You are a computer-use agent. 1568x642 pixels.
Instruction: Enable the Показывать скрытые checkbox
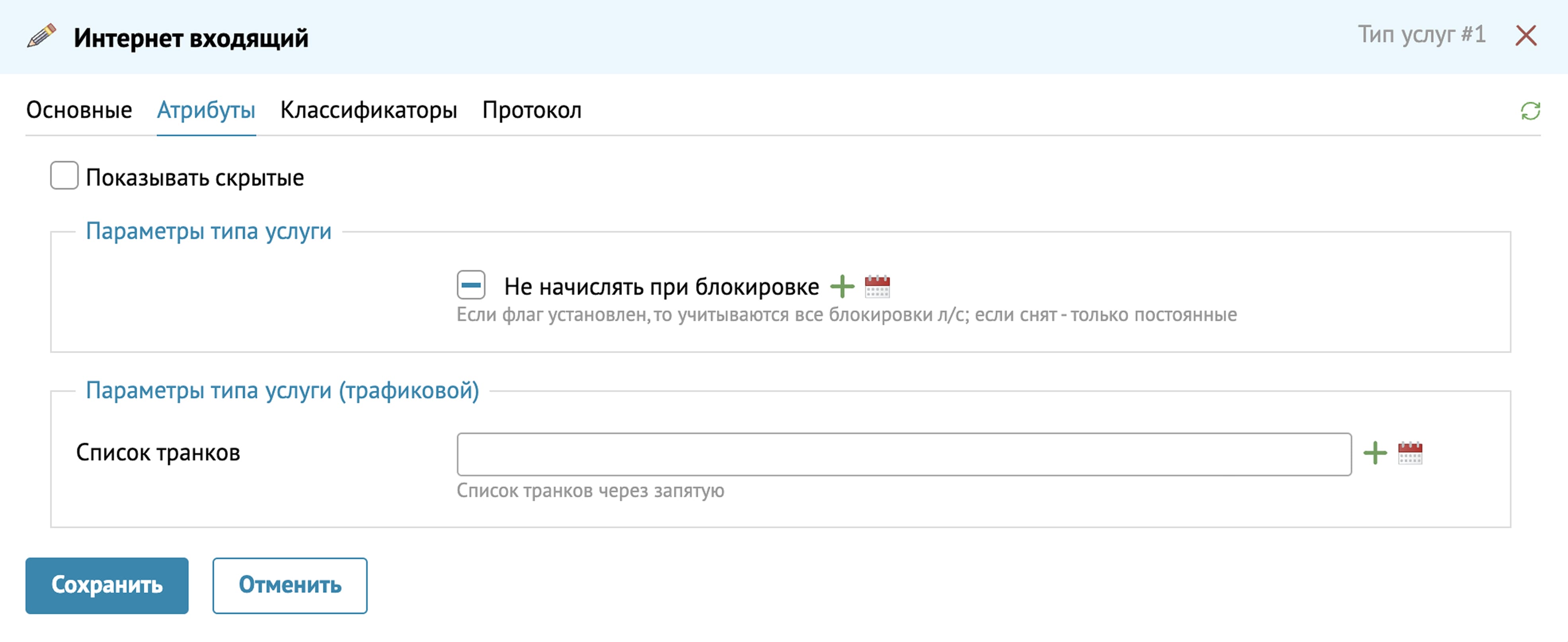[x=64, y=176]
